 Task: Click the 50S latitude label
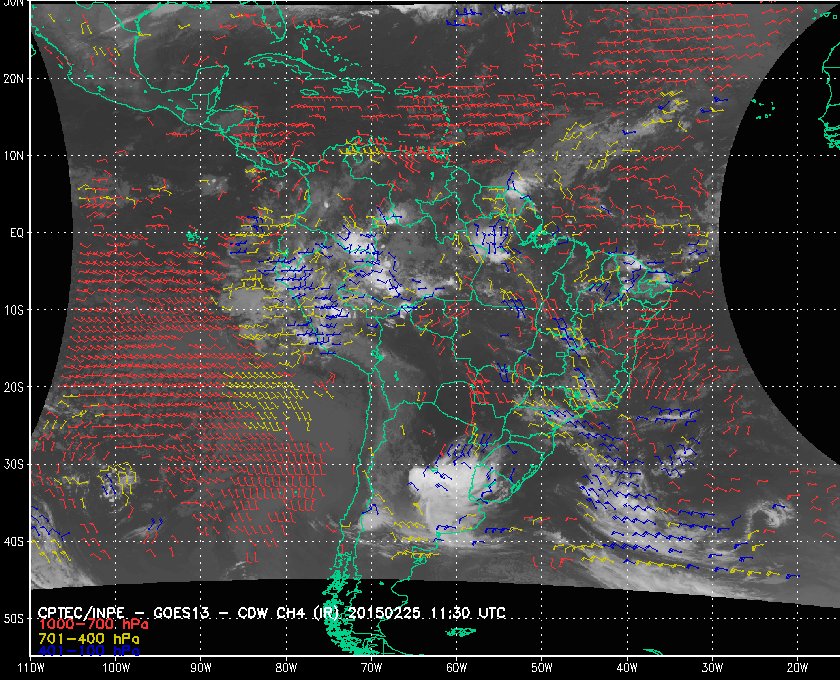(x=13, y=619)
